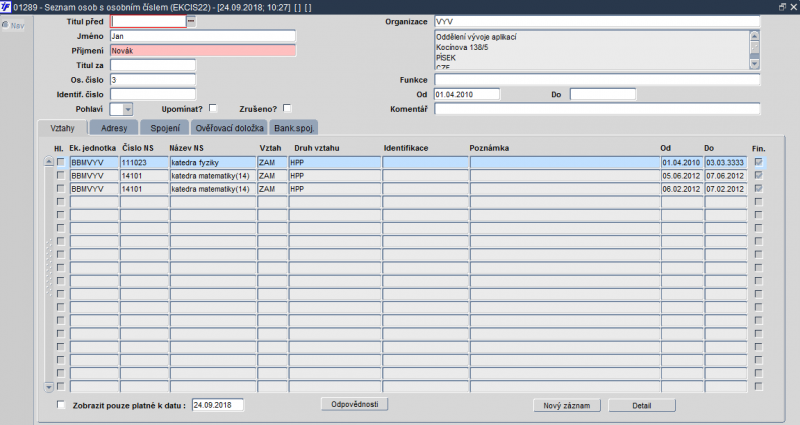800x425 pixels.
Task: Open the Bank.spoj. tab
Action: point(294,128)
